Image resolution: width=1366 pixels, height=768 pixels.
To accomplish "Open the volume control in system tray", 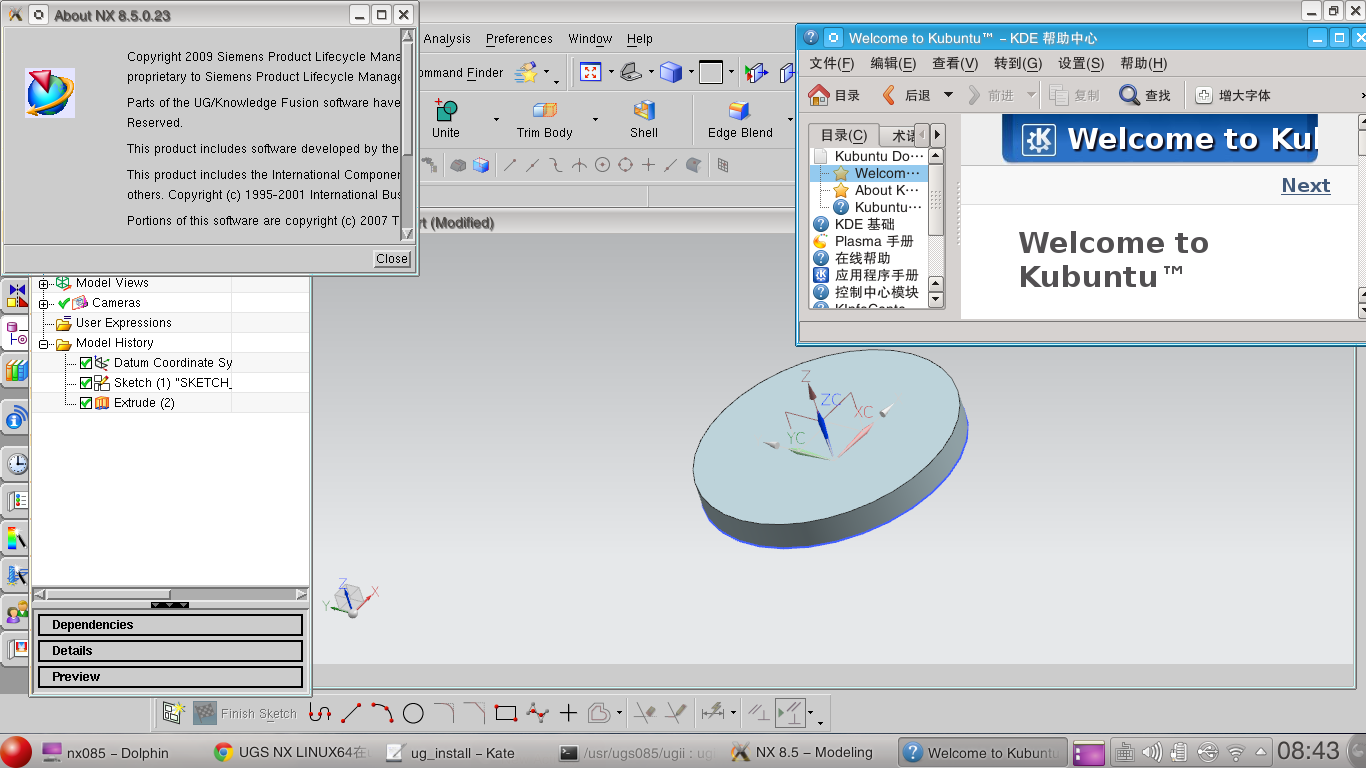I will pyautogui.click(x=1152, y=752).
